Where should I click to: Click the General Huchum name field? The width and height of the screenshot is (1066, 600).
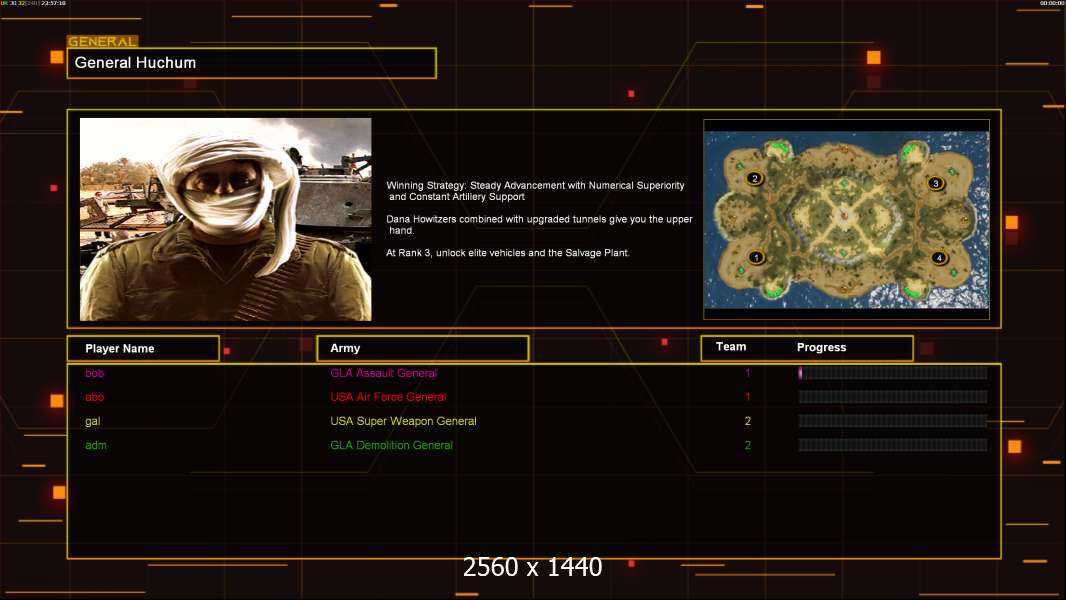coord(252,63)
